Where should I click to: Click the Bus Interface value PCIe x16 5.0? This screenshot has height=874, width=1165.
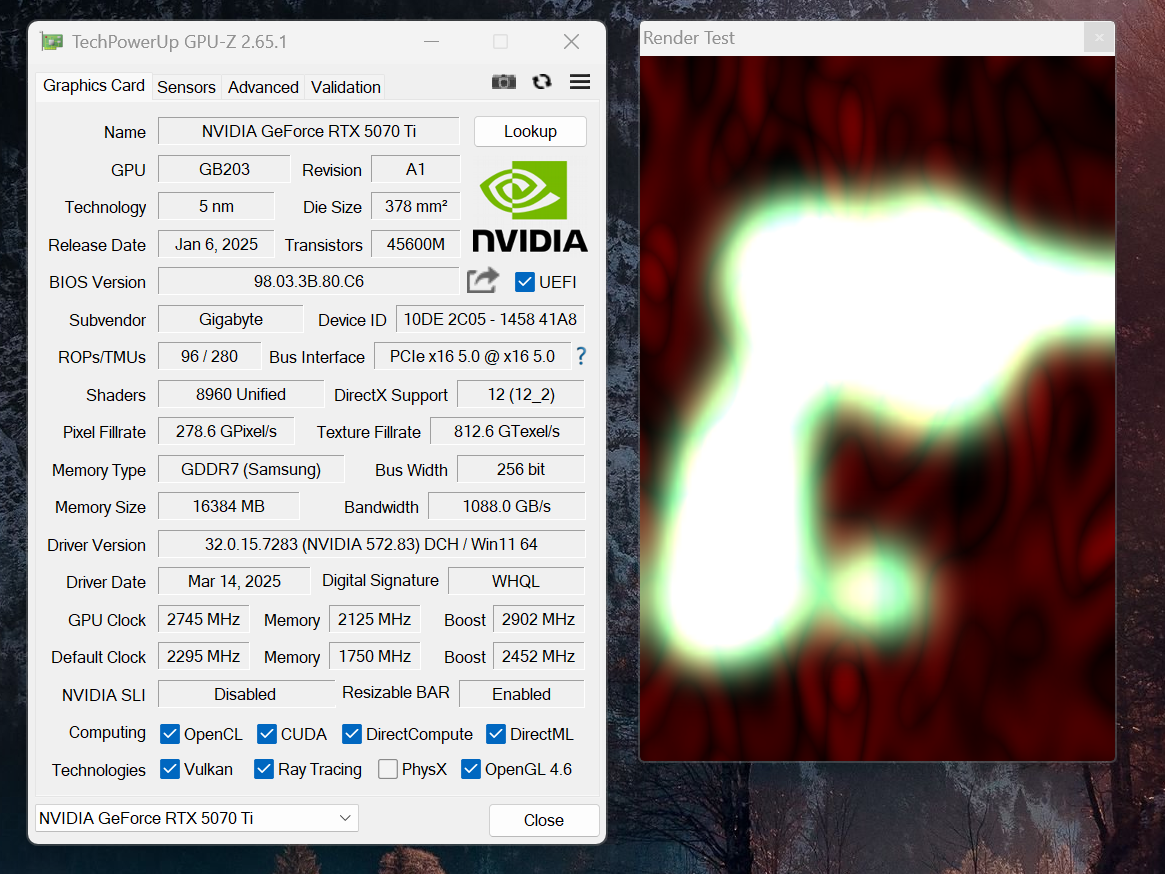[473, 357]
